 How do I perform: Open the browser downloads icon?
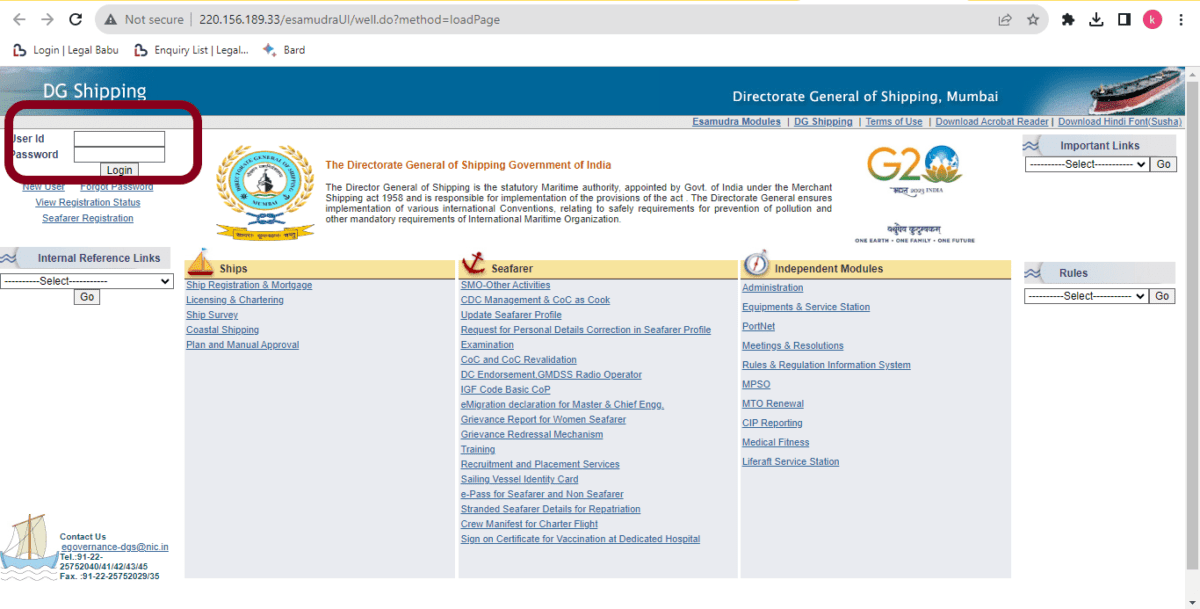[1096, 19]
